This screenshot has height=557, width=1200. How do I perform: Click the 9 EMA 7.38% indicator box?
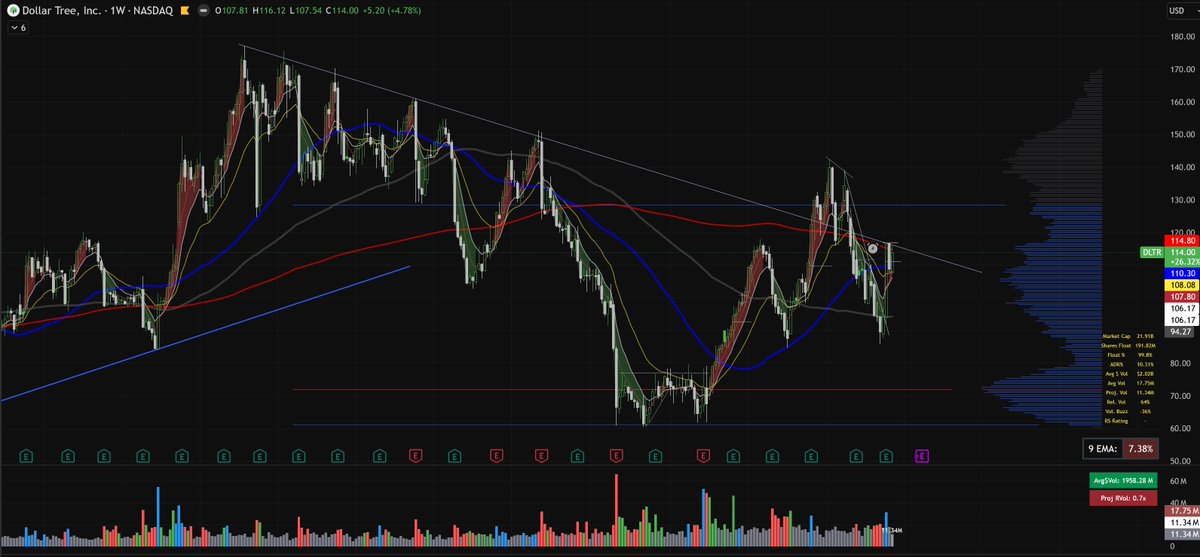coord(1123,450)
